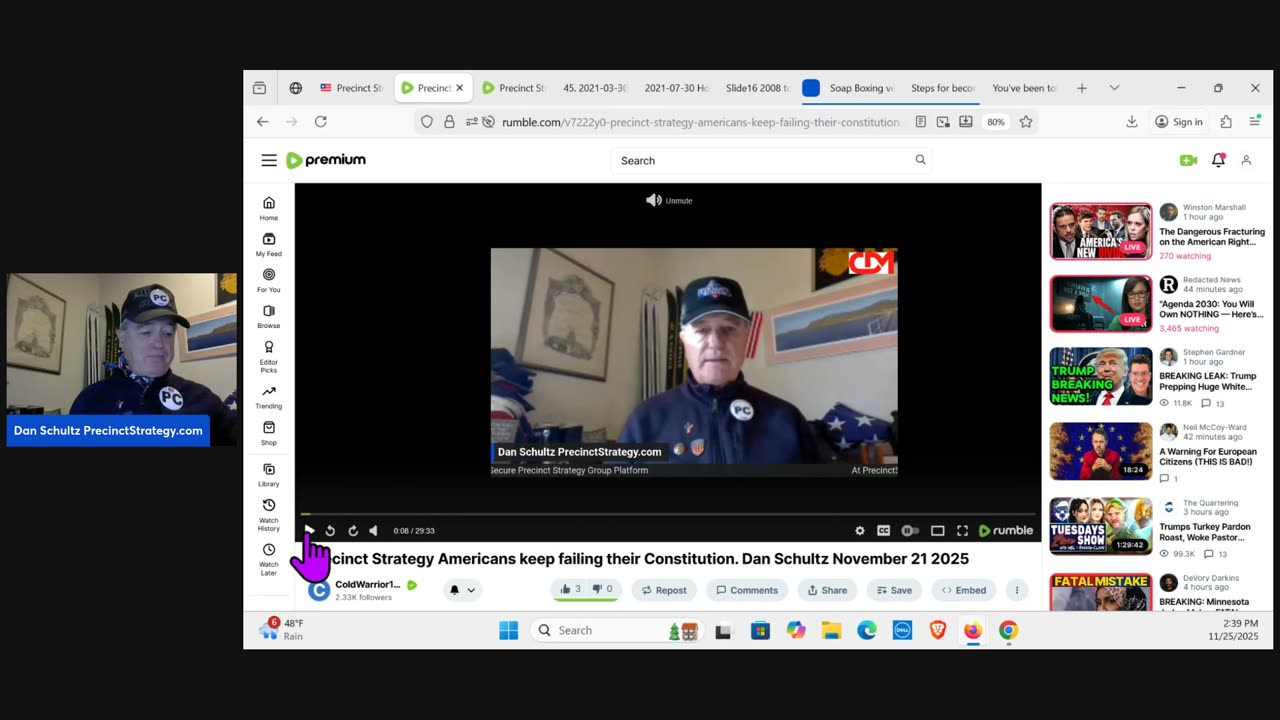Open Rumble notifications bell in header

(x=1218, y=160)
